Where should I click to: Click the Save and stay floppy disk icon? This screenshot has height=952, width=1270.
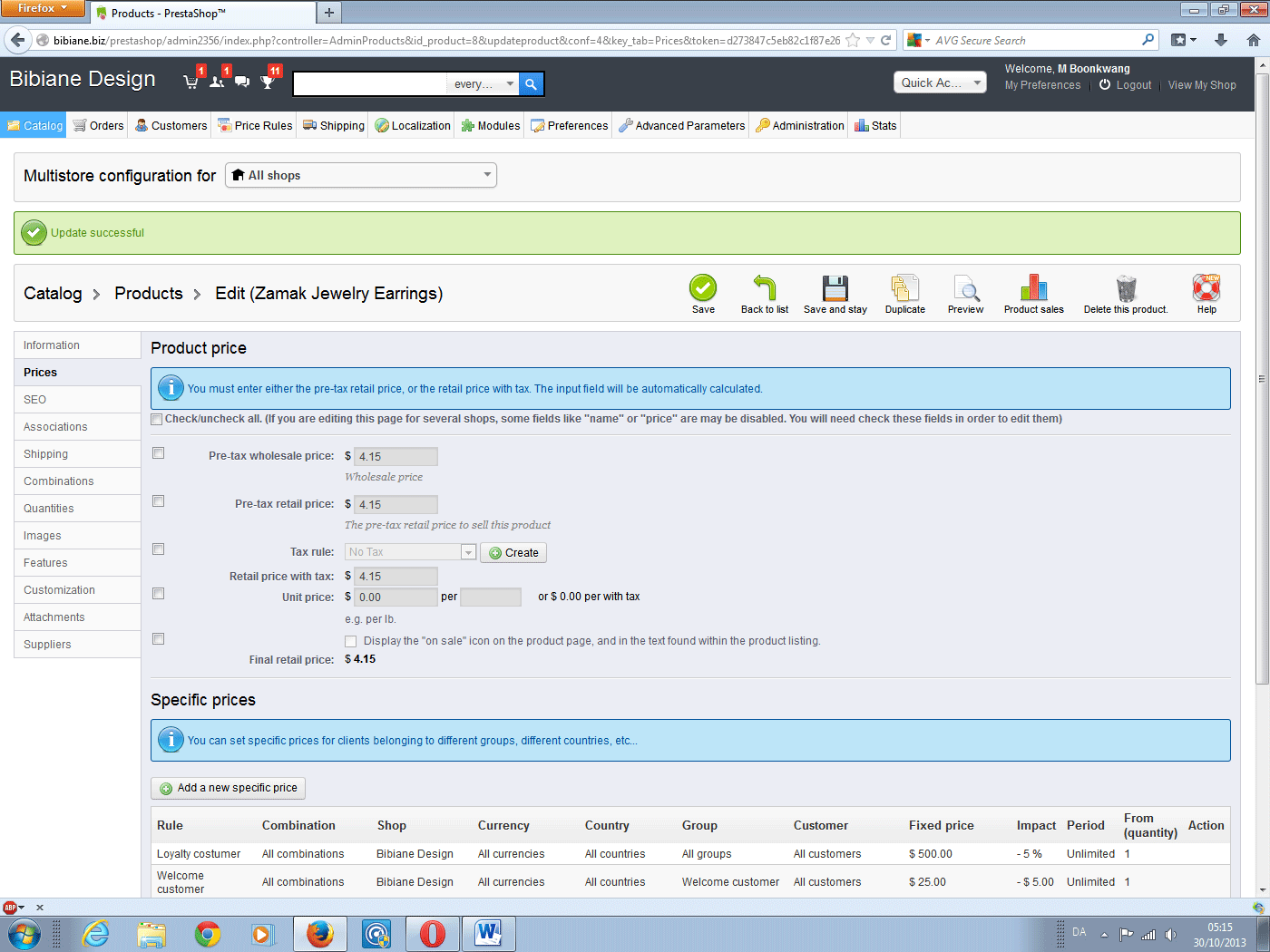[835, 288]
